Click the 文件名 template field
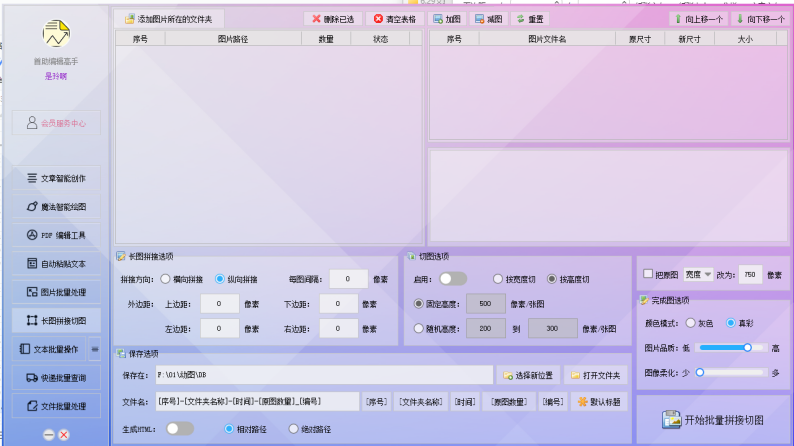The width and height of the screenshot is (794, 446). pos(257,401)
